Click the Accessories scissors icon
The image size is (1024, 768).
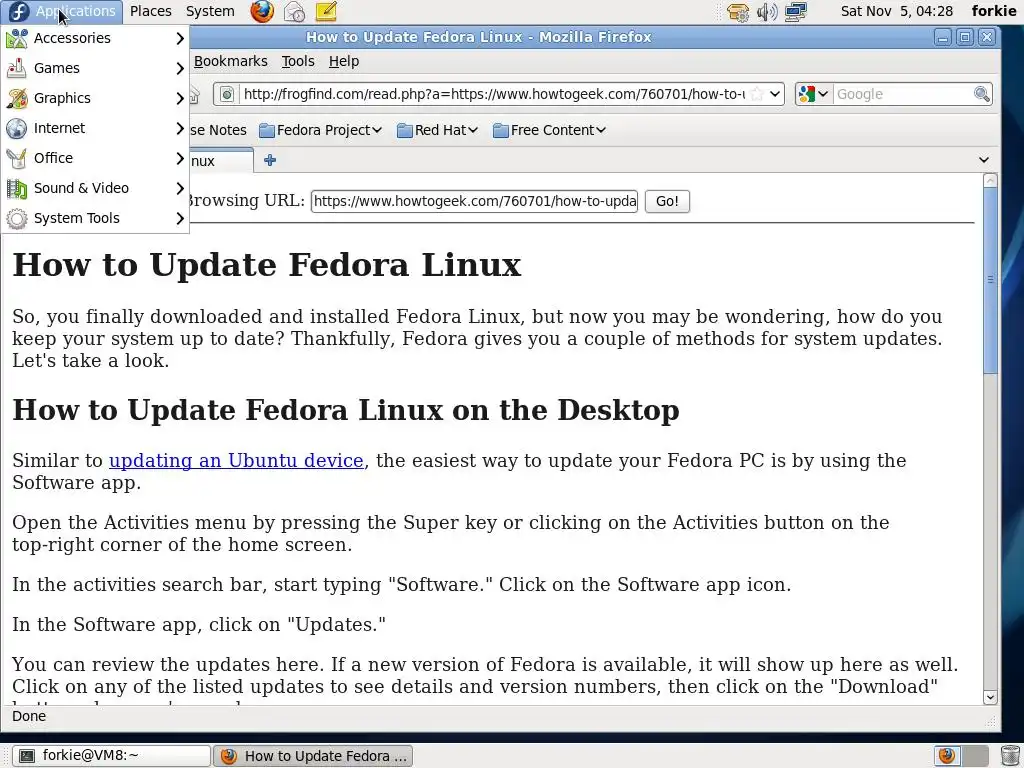click(x=17, y=39)
